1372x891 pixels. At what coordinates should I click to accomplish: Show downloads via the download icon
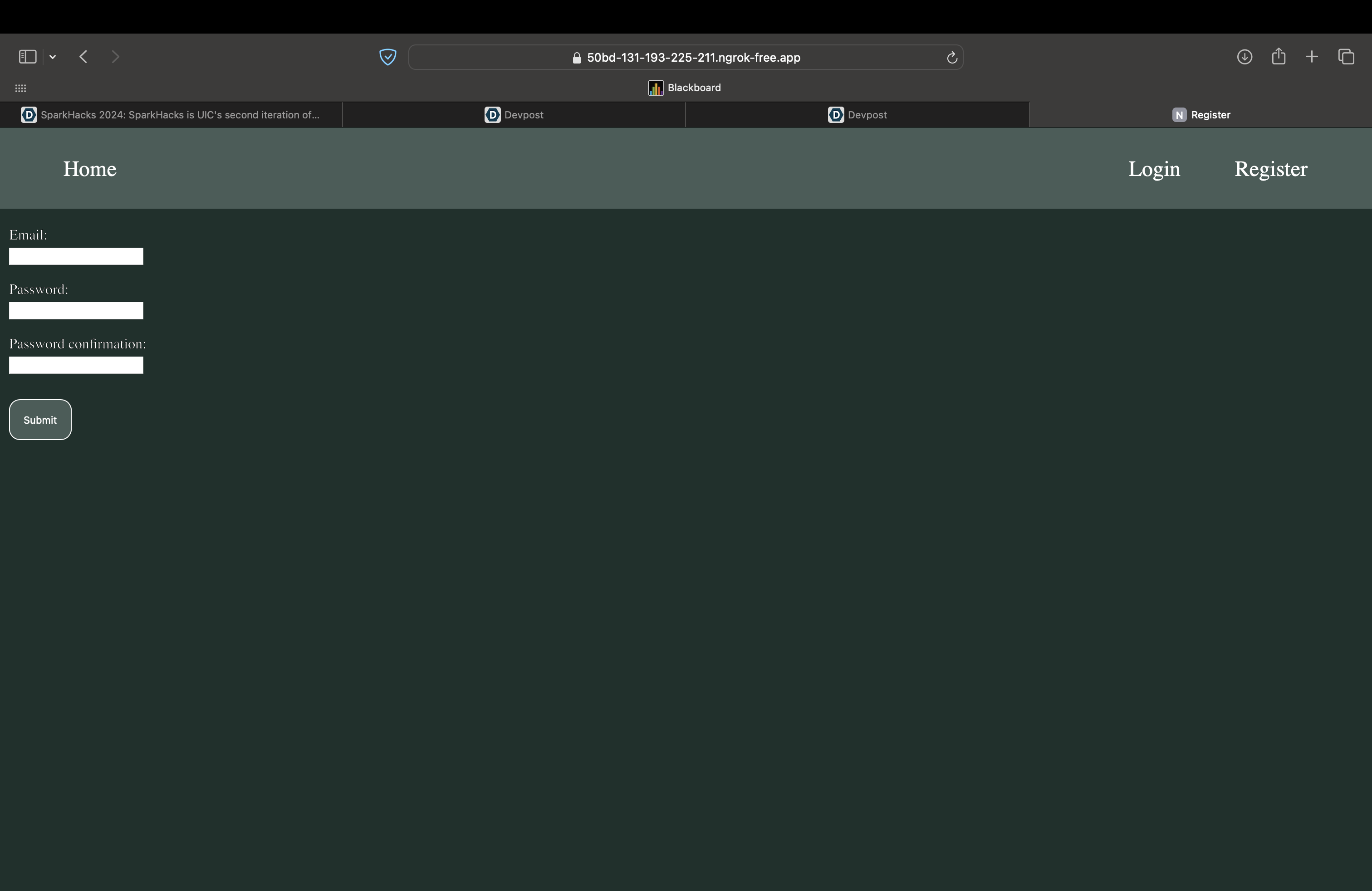tap(1244, 56)
